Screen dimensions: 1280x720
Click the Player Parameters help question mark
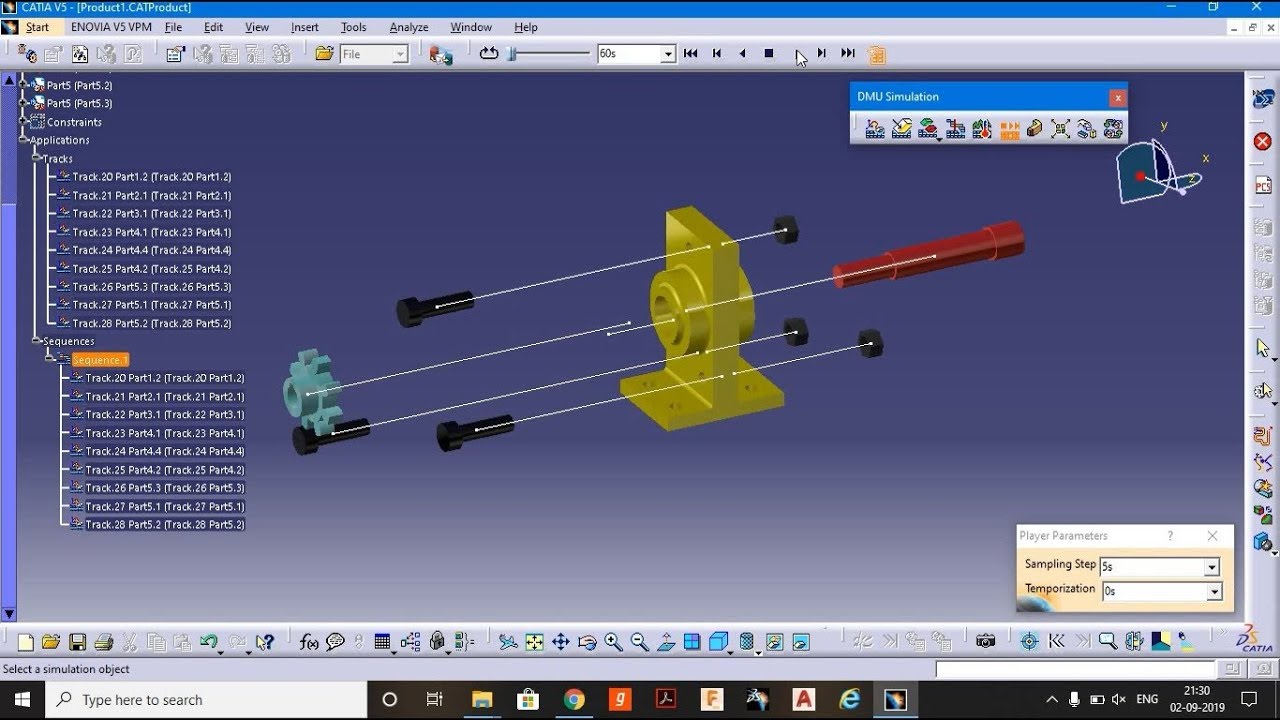coord(1170,536)
